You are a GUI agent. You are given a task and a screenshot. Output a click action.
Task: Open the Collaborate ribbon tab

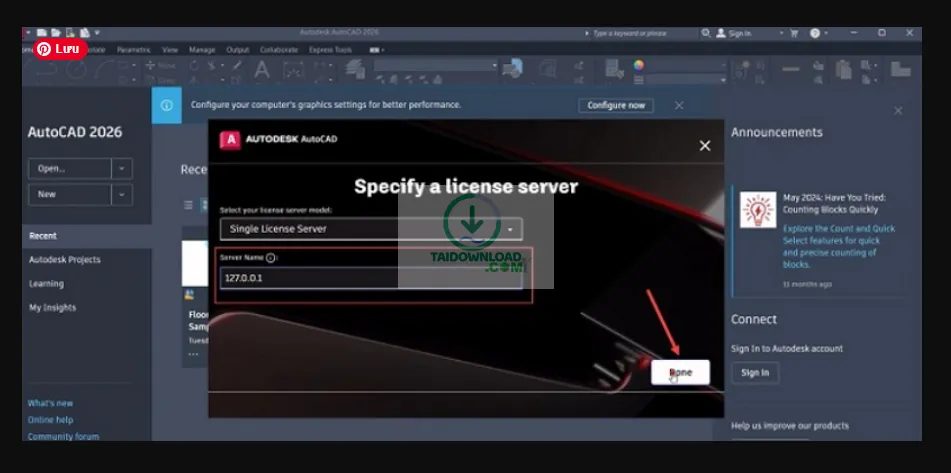click(278, 50)
